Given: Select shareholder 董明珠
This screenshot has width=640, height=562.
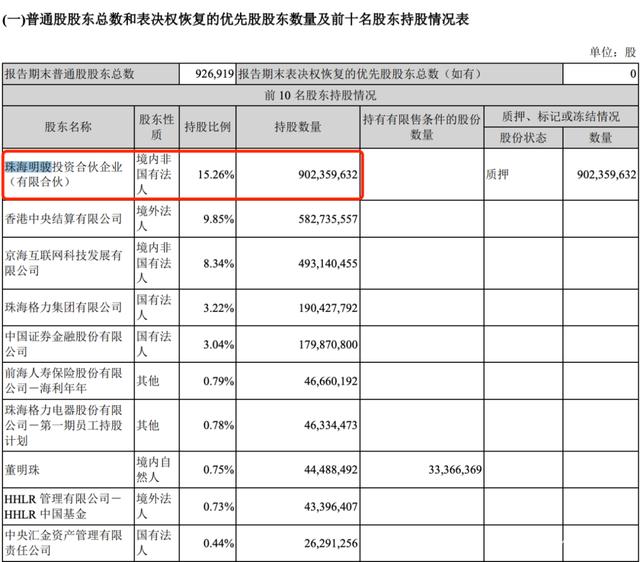Looking at the screenshot, I should [22, 470].
